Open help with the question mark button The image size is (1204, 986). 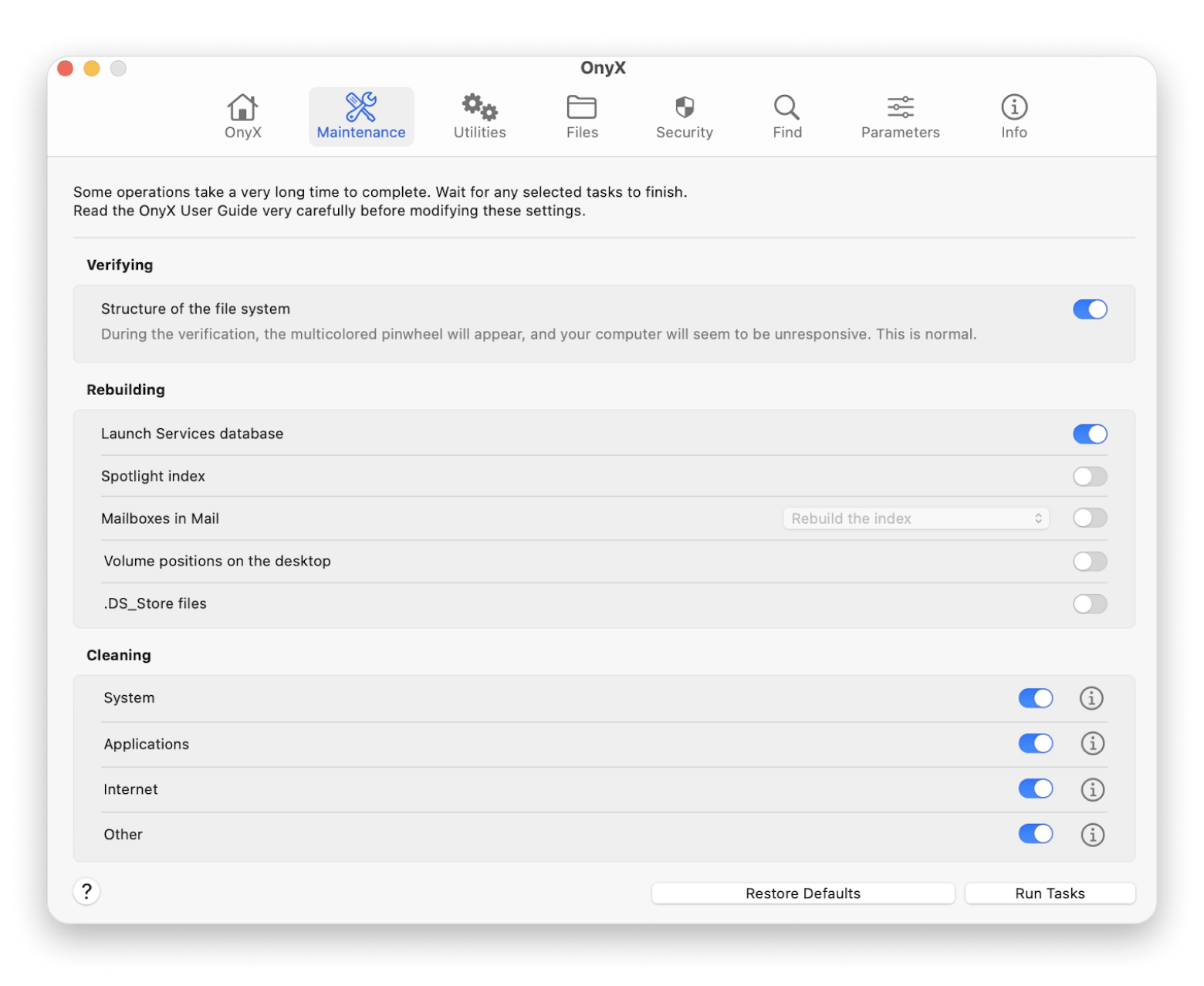[86, 892]
